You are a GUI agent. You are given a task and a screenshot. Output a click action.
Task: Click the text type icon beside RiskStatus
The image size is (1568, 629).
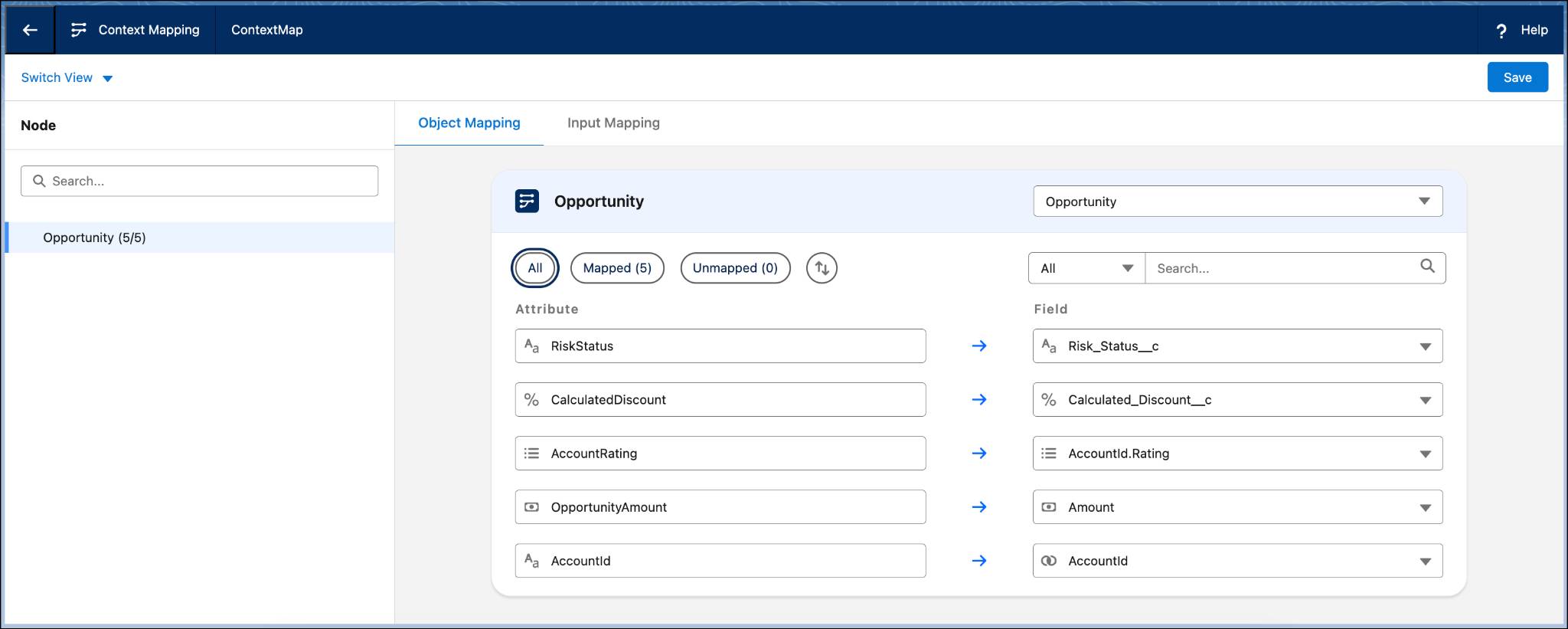pos(531,346)
